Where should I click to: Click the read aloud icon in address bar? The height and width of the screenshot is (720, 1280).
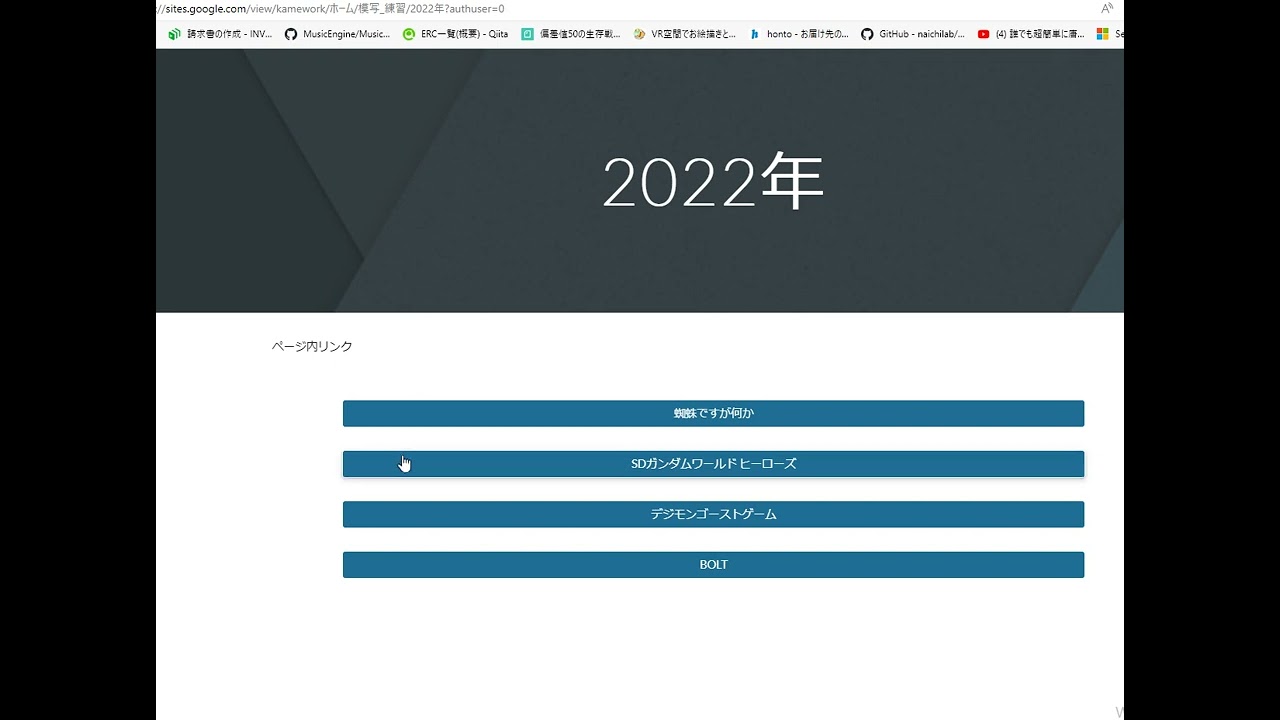click(x=1107, y=9)
